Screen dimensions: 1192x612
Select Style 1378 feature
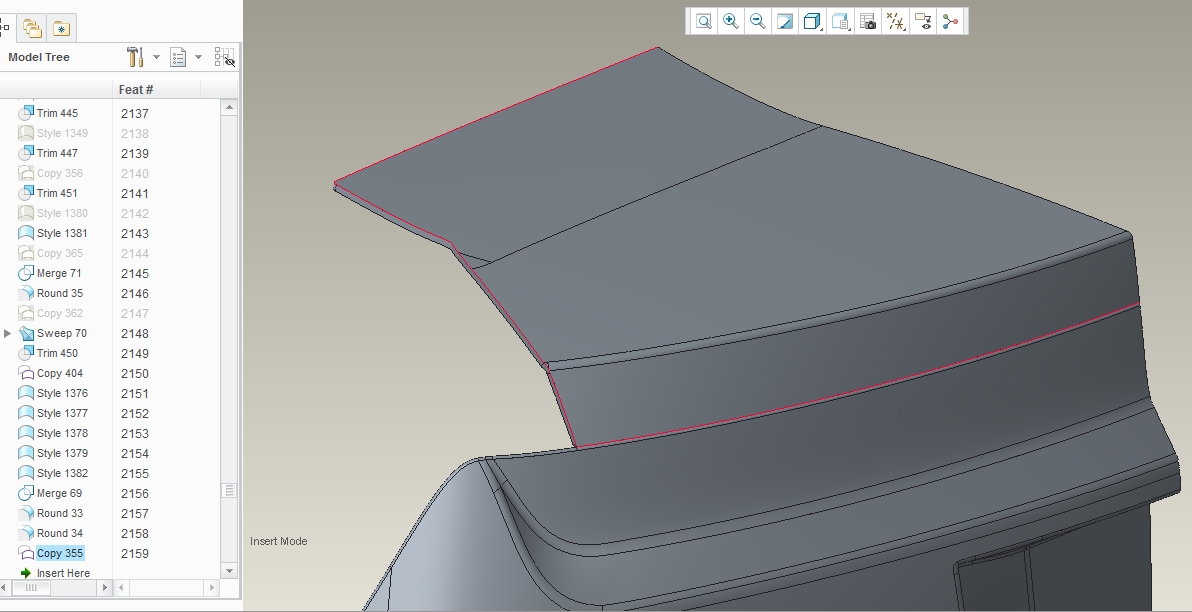[x=62, y=433]
